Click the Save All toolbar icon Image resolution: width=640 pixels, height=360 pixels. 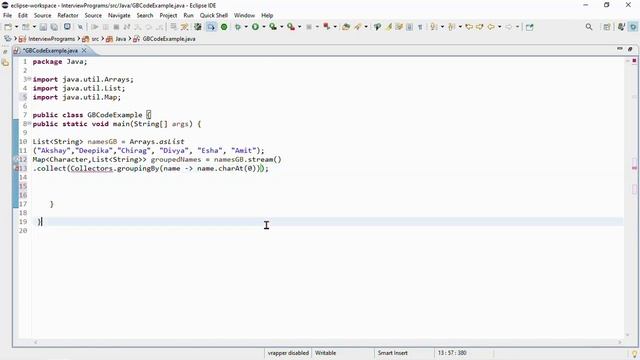[x=54, y=27]
